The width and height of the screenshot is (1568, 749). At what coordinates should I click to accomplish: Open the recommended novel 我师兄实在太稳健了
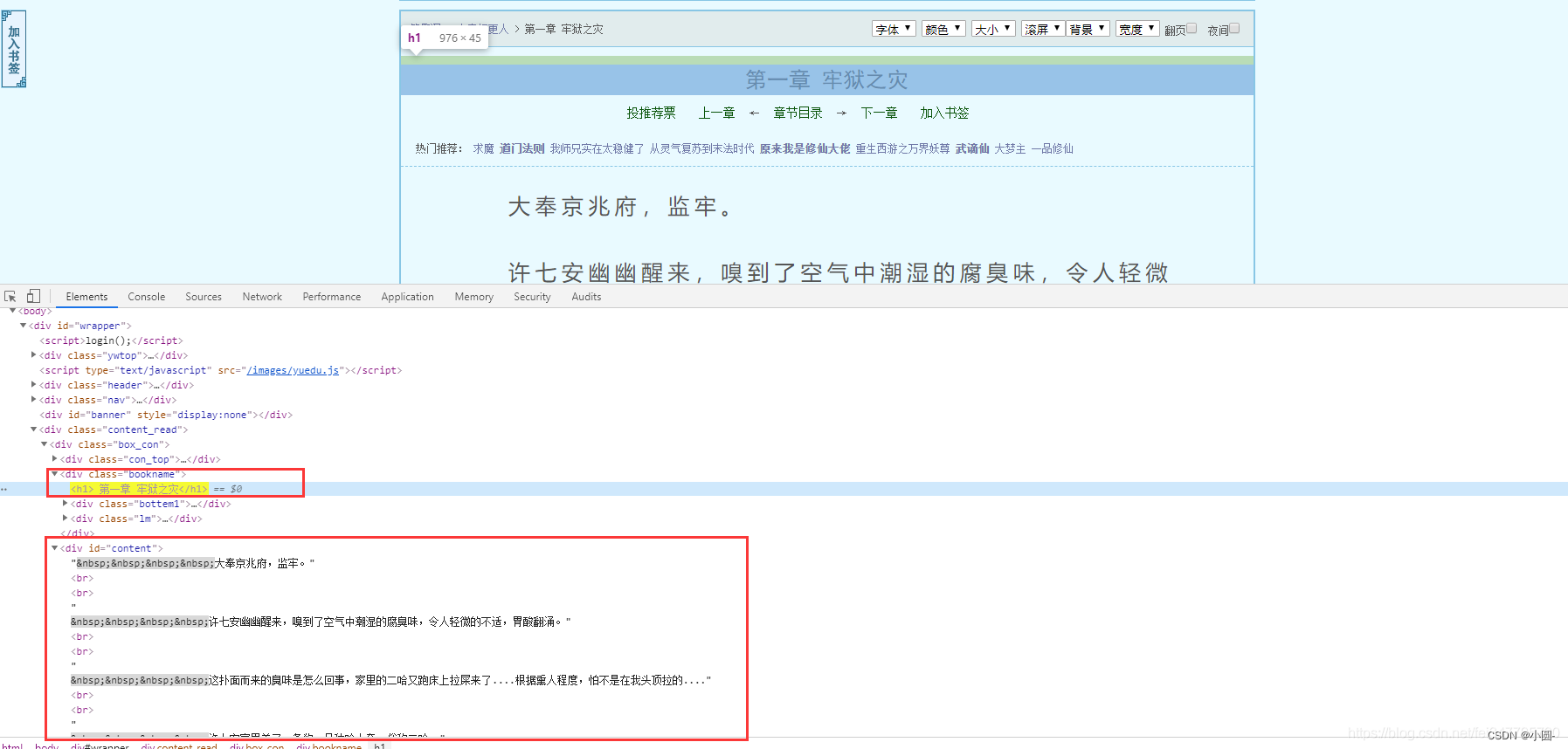[597, 148]
